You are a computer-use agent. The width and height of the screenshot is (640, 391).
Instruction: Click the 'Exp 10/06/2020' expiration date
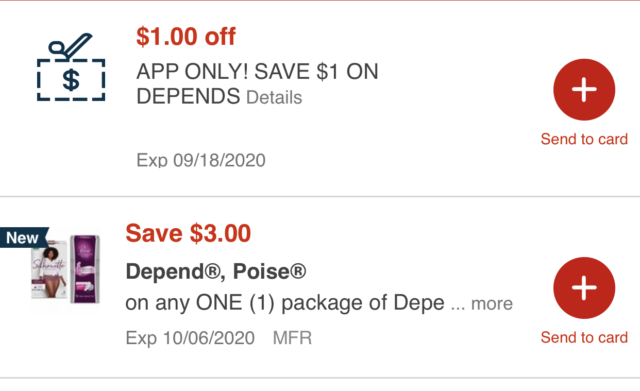pyautogui.click(x=190, y=338)
